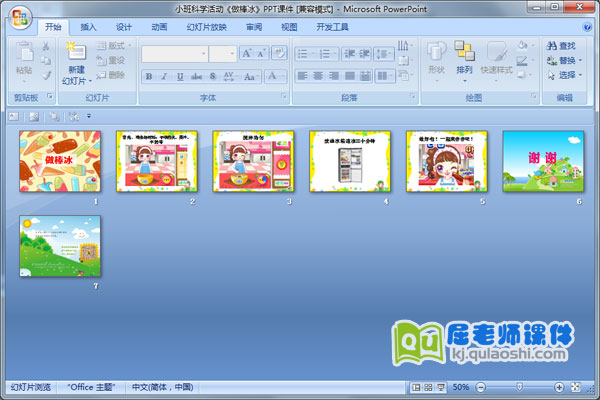Switch to the 设计 tab
This screenshot has width=600, height=400.
point(124,27)
